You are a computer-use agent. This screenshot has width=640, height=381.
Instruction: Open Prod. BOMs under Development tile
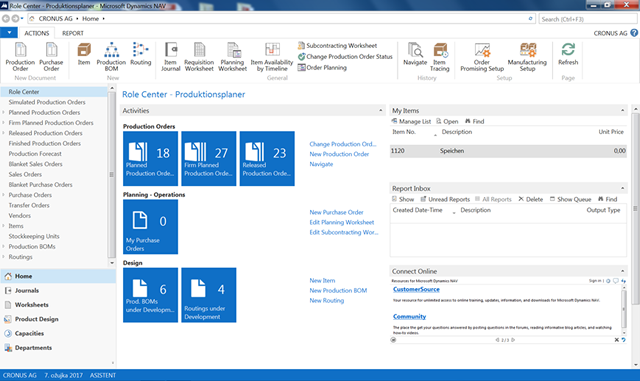click(150, 295)
